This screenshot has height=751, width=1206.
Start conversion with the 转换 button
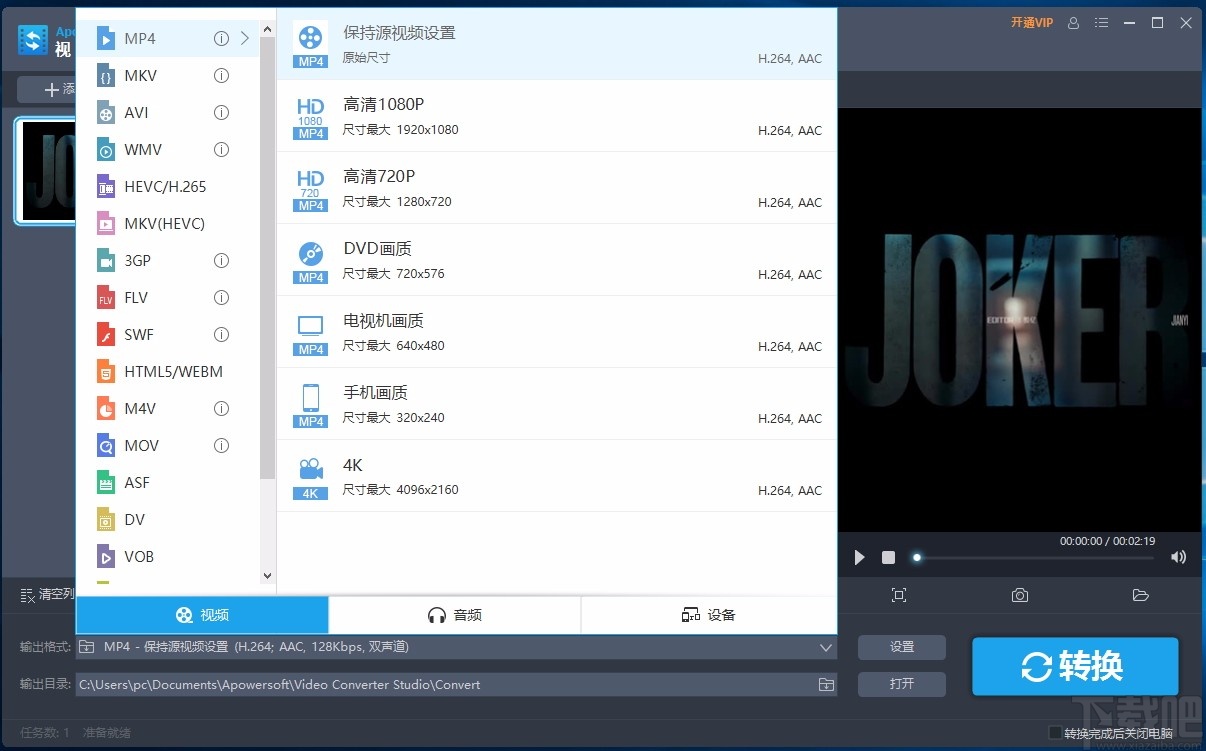tap(1075, 666)
